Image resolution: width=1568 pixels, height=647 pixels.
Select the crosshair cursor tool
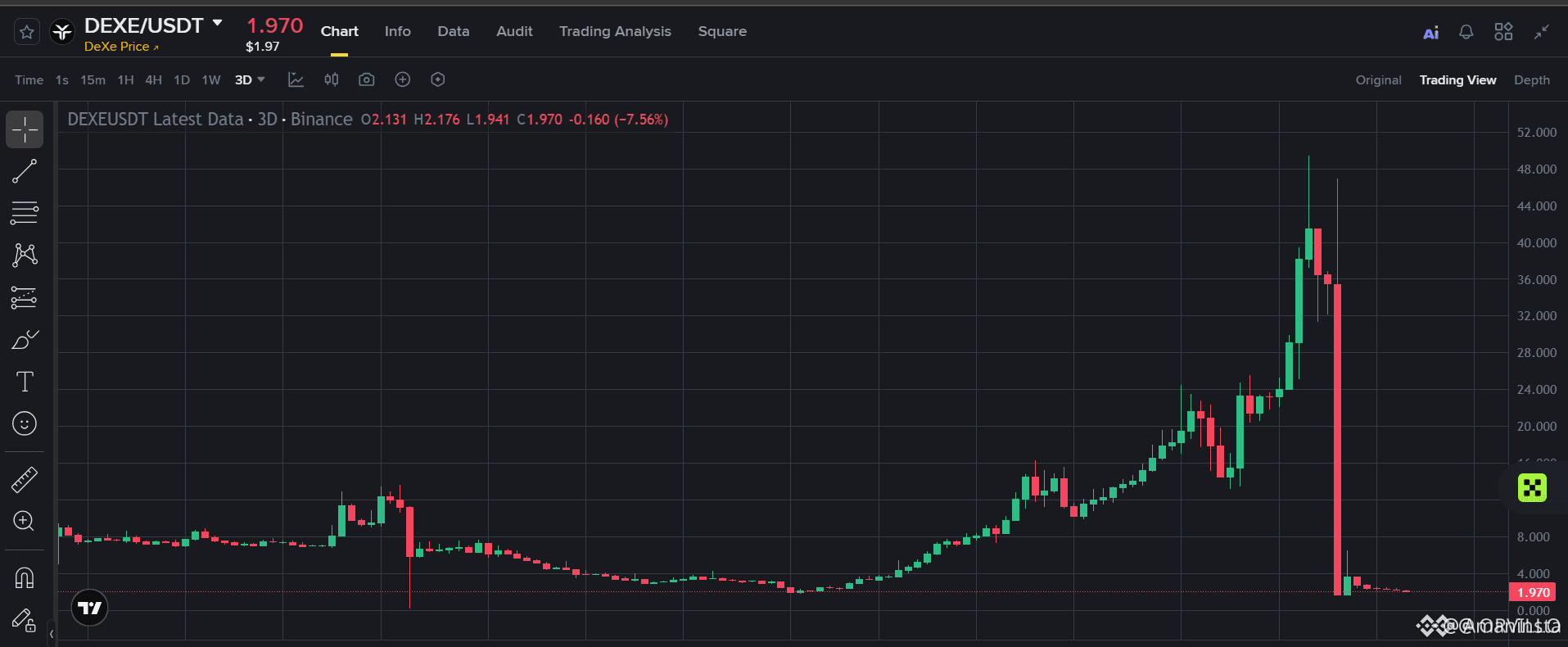pos(25,129)
